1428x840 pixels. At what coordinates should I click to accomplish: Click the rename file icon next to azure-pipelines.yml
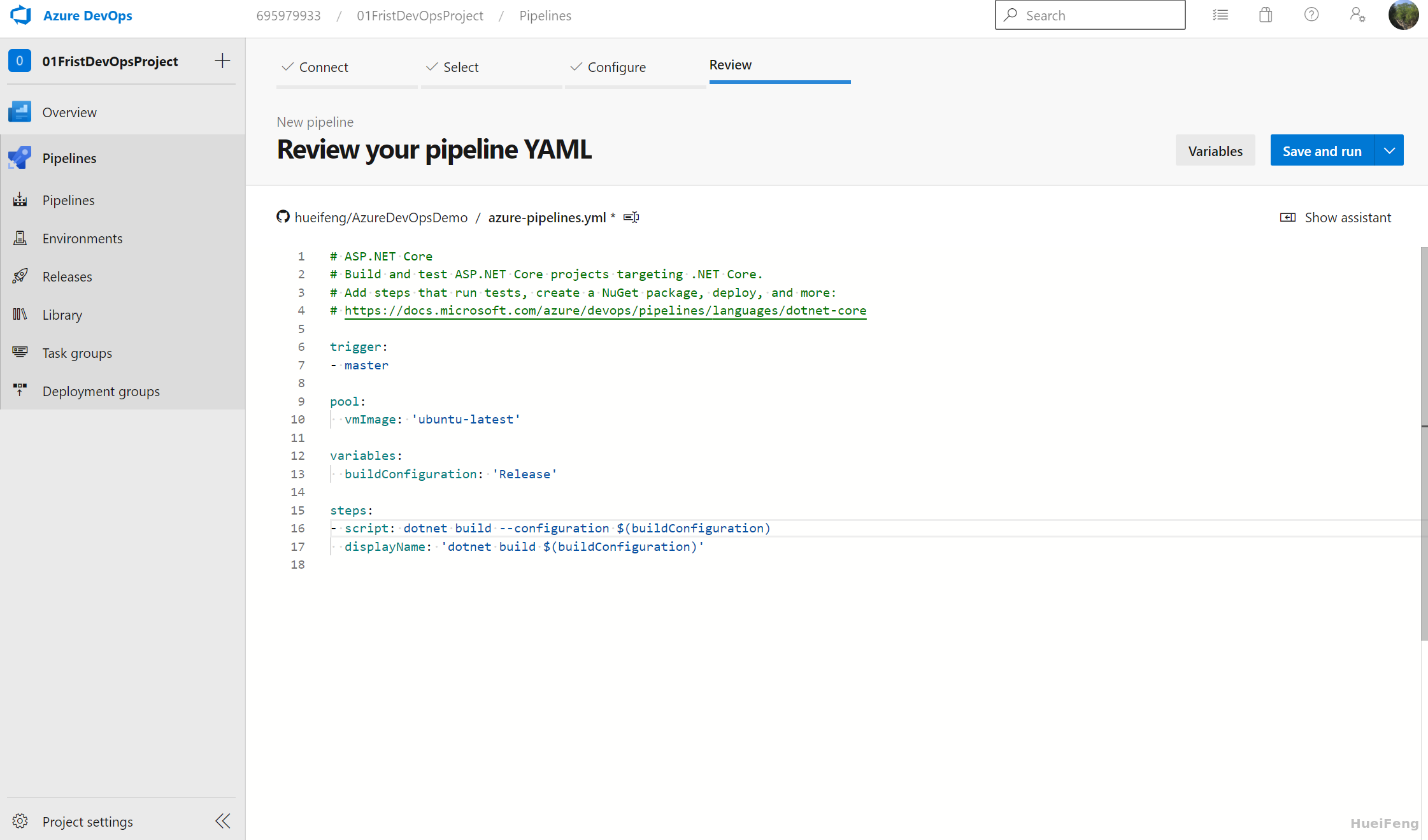631,217
